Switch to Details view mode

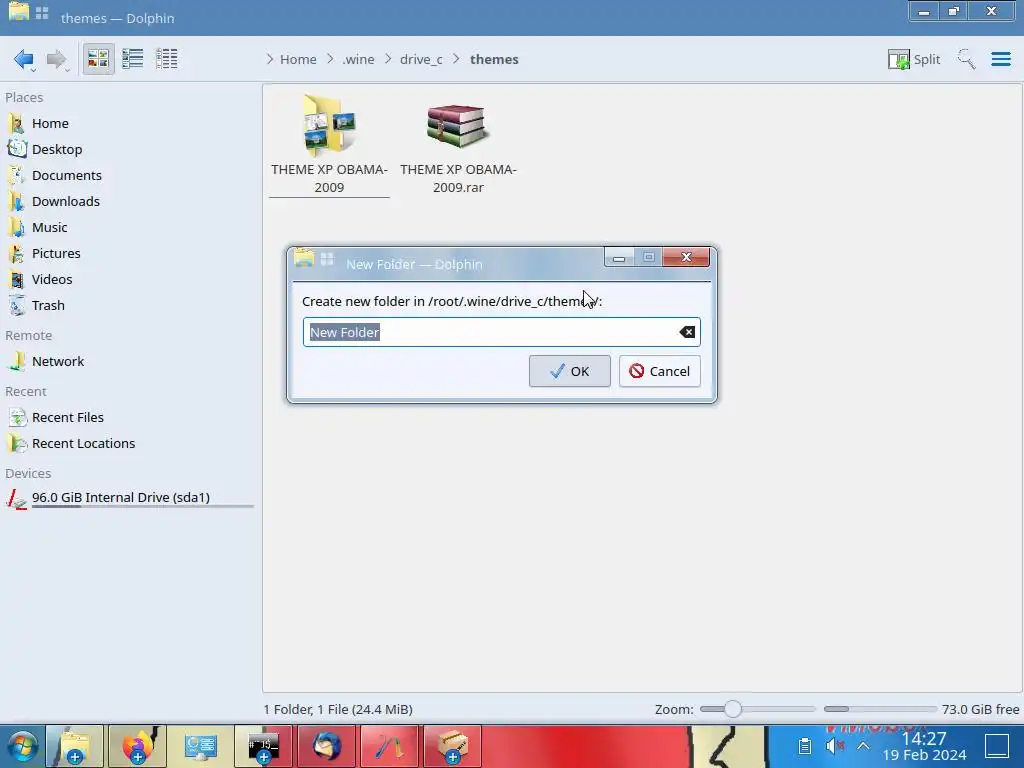[167, 59]
